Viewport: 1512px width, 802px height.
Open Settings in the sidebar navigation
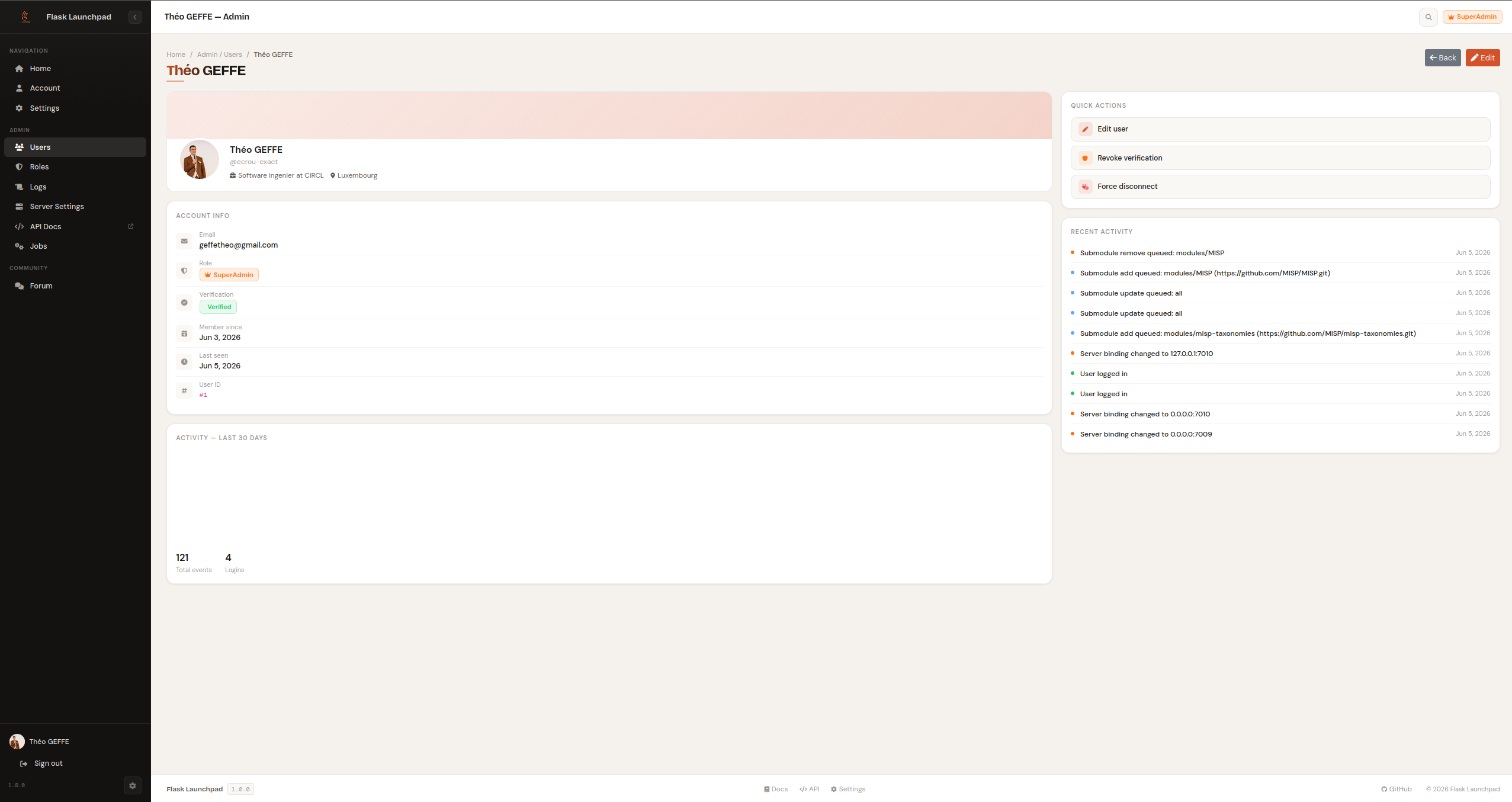[75, 108]
